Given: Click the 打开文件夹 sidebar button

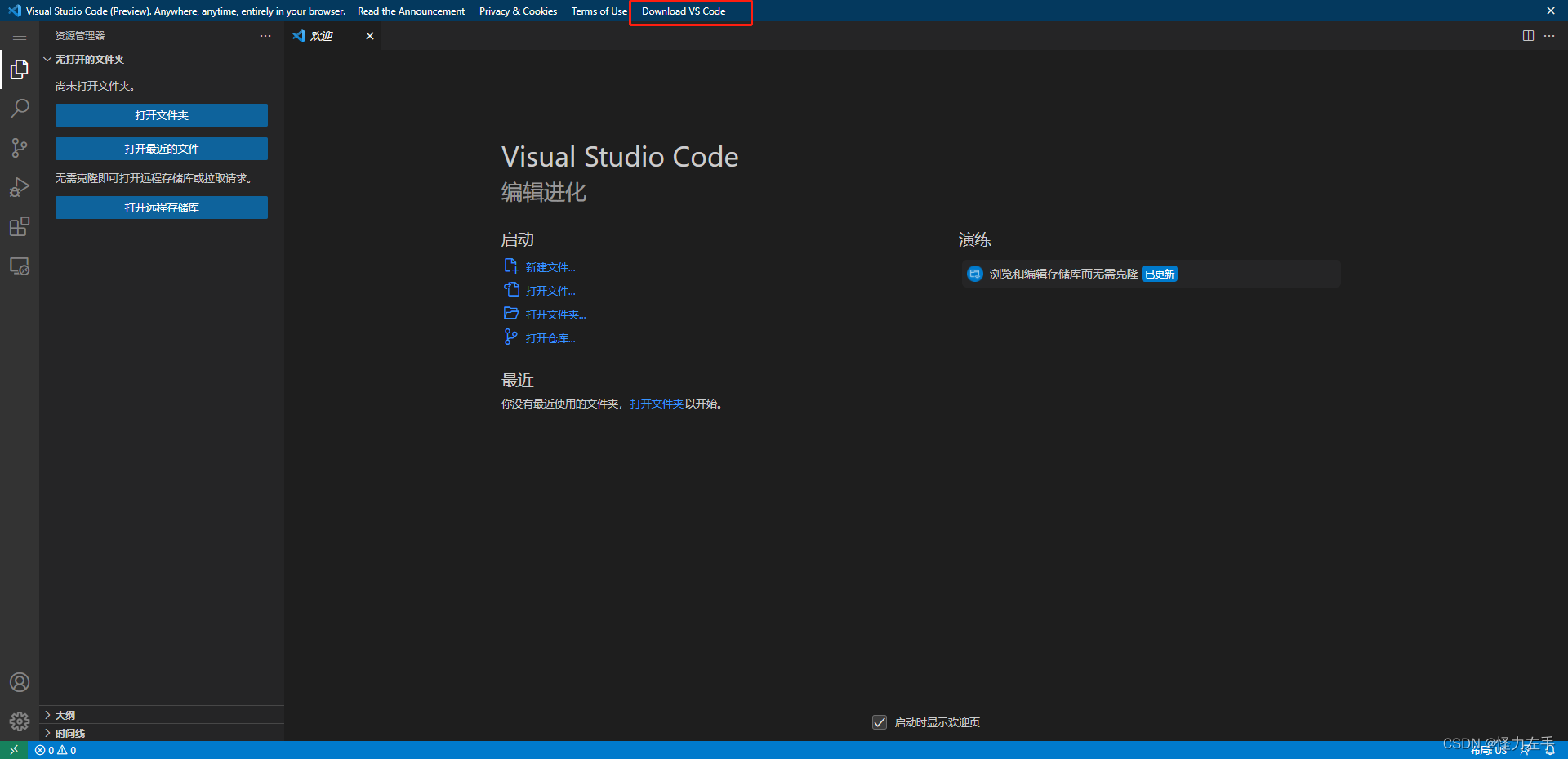Looking at the screenshot, I should tap(162, 115).
